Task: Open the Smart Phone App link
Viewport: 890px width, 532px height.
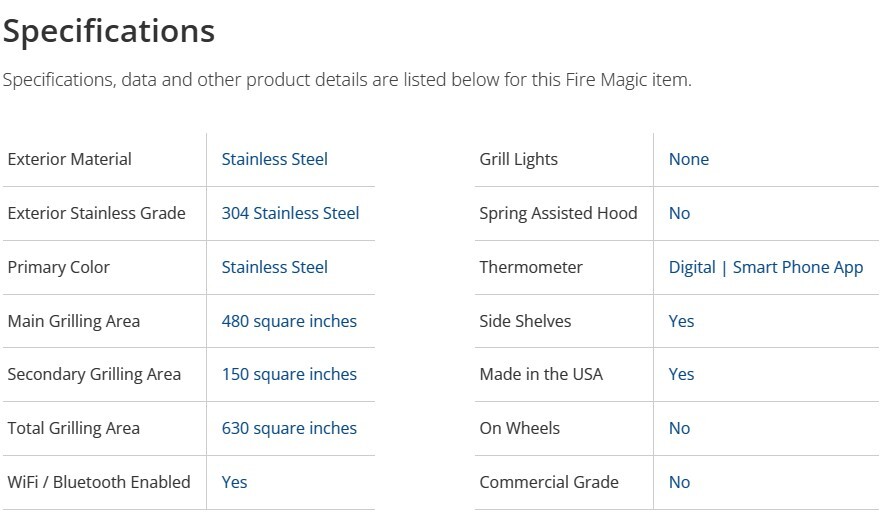Action: (x=797, y=267)
